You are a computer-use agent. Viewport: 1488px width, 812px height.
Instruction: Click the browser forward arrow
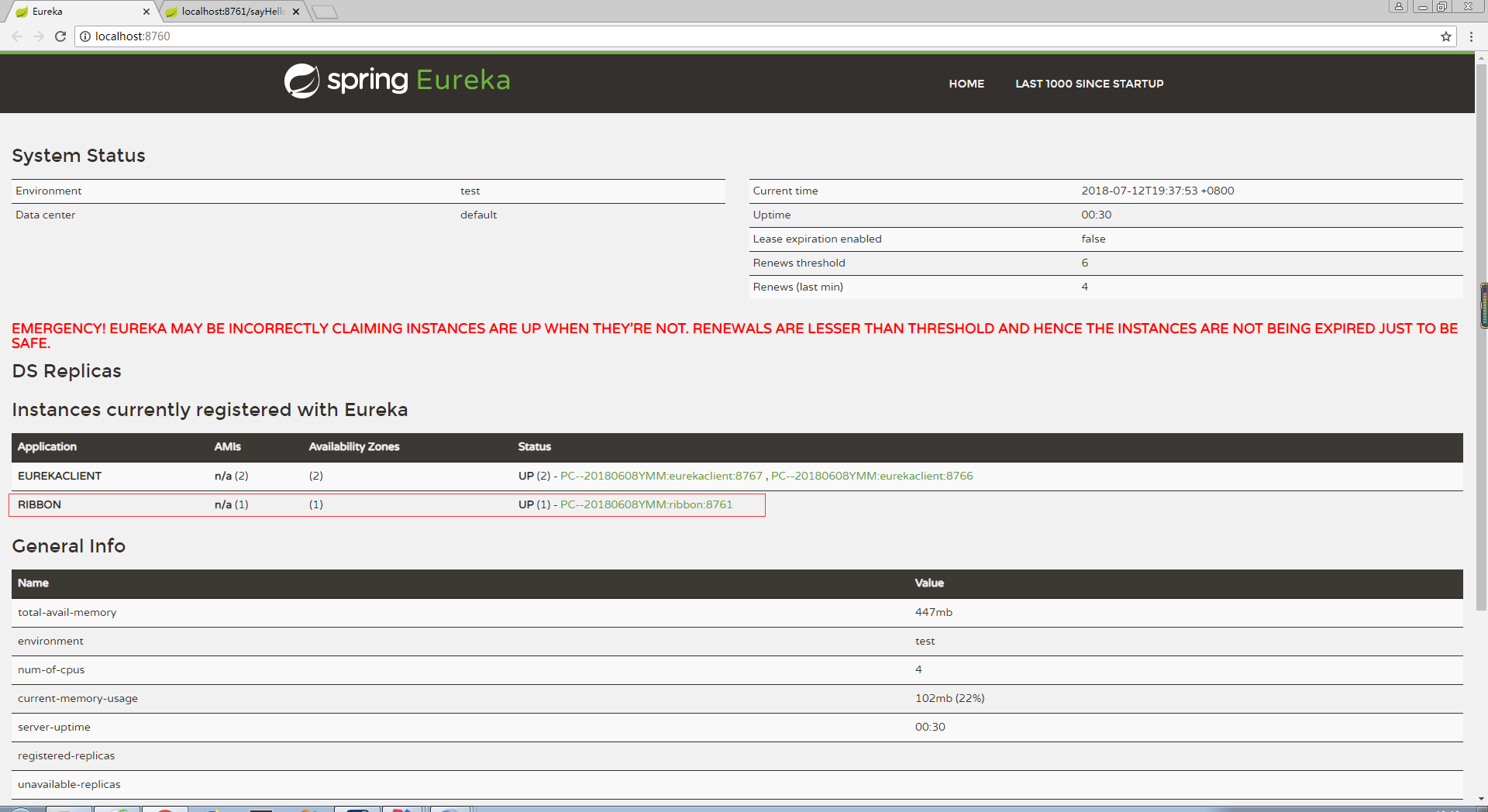tap(39, 36)
